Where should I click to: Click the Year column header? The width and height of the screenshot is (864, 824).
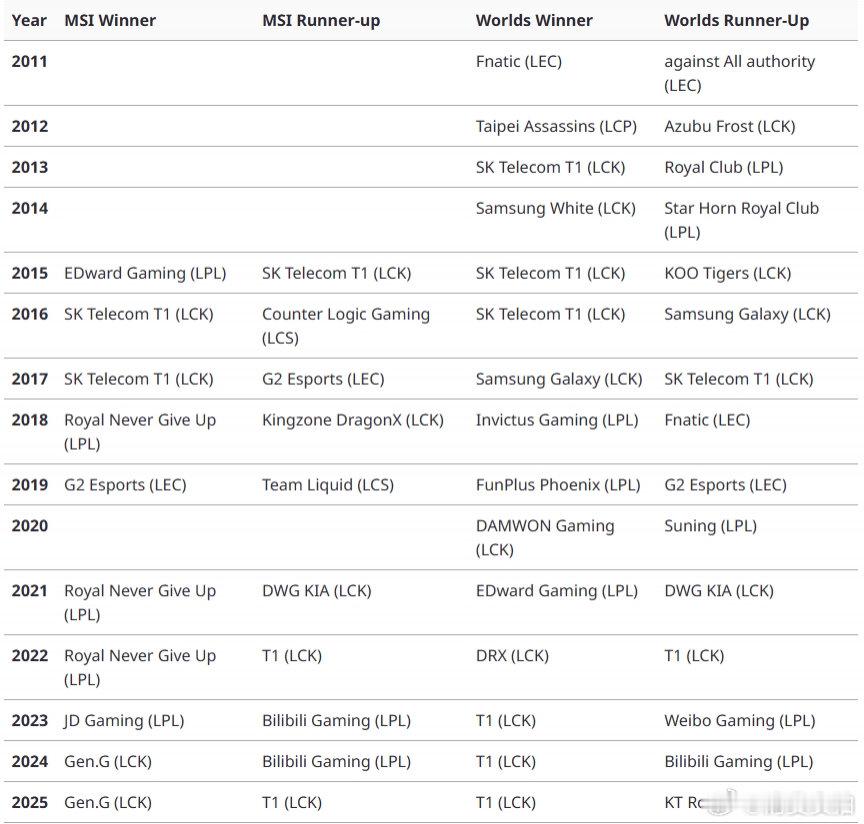(x=29, y=20)
